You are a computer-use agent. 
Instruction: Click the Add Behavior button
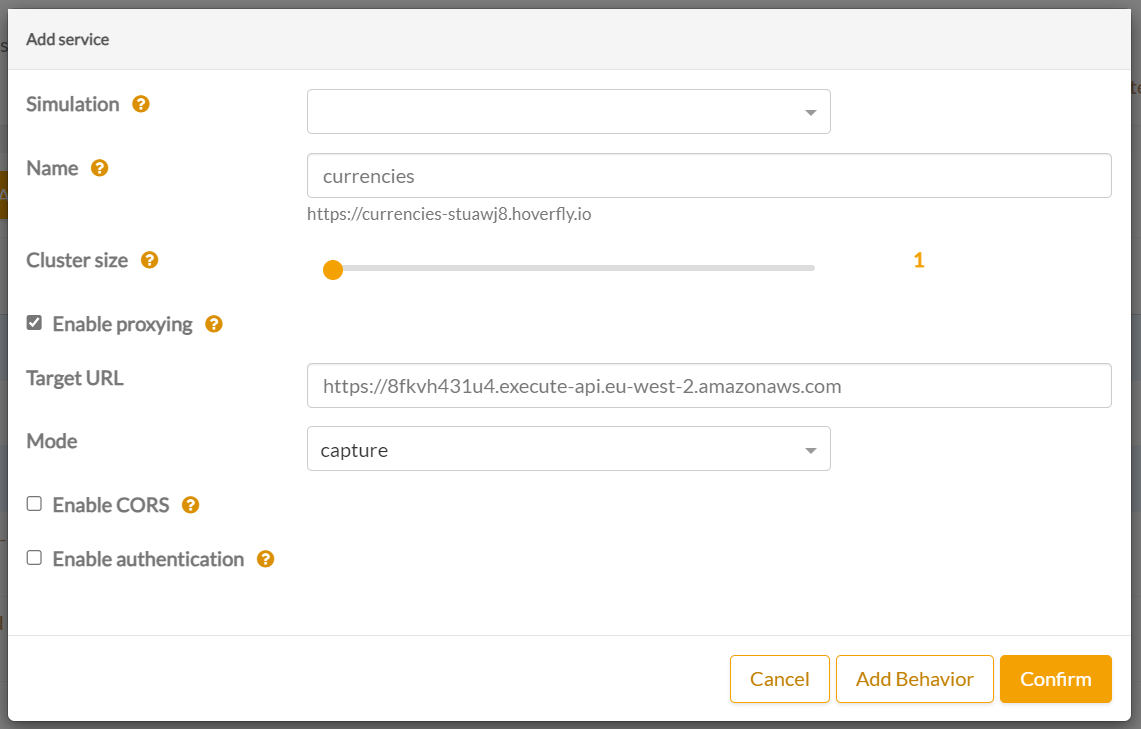point(914,679)
